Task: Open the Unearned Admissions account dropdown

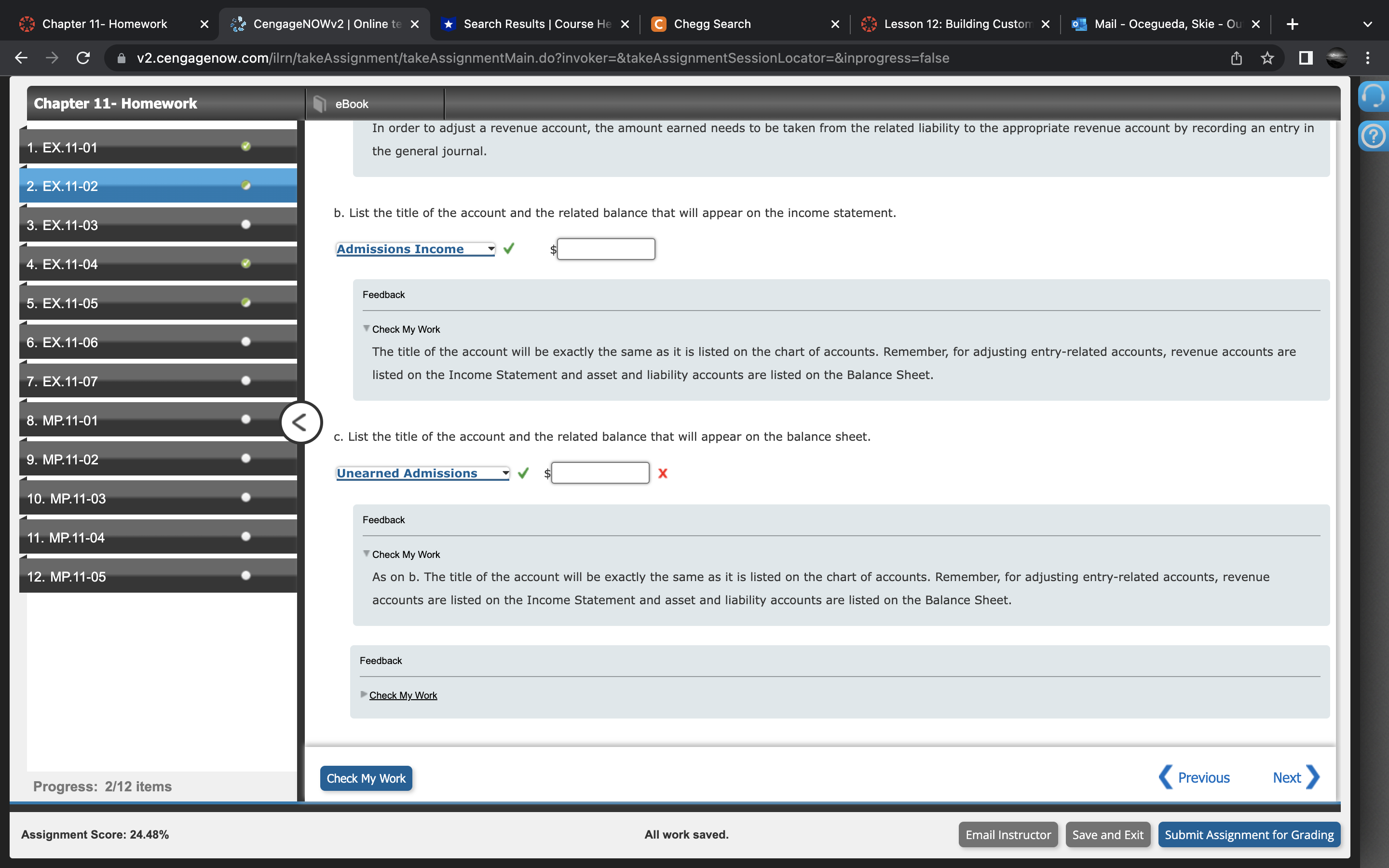Action: [x=422, y=473]
